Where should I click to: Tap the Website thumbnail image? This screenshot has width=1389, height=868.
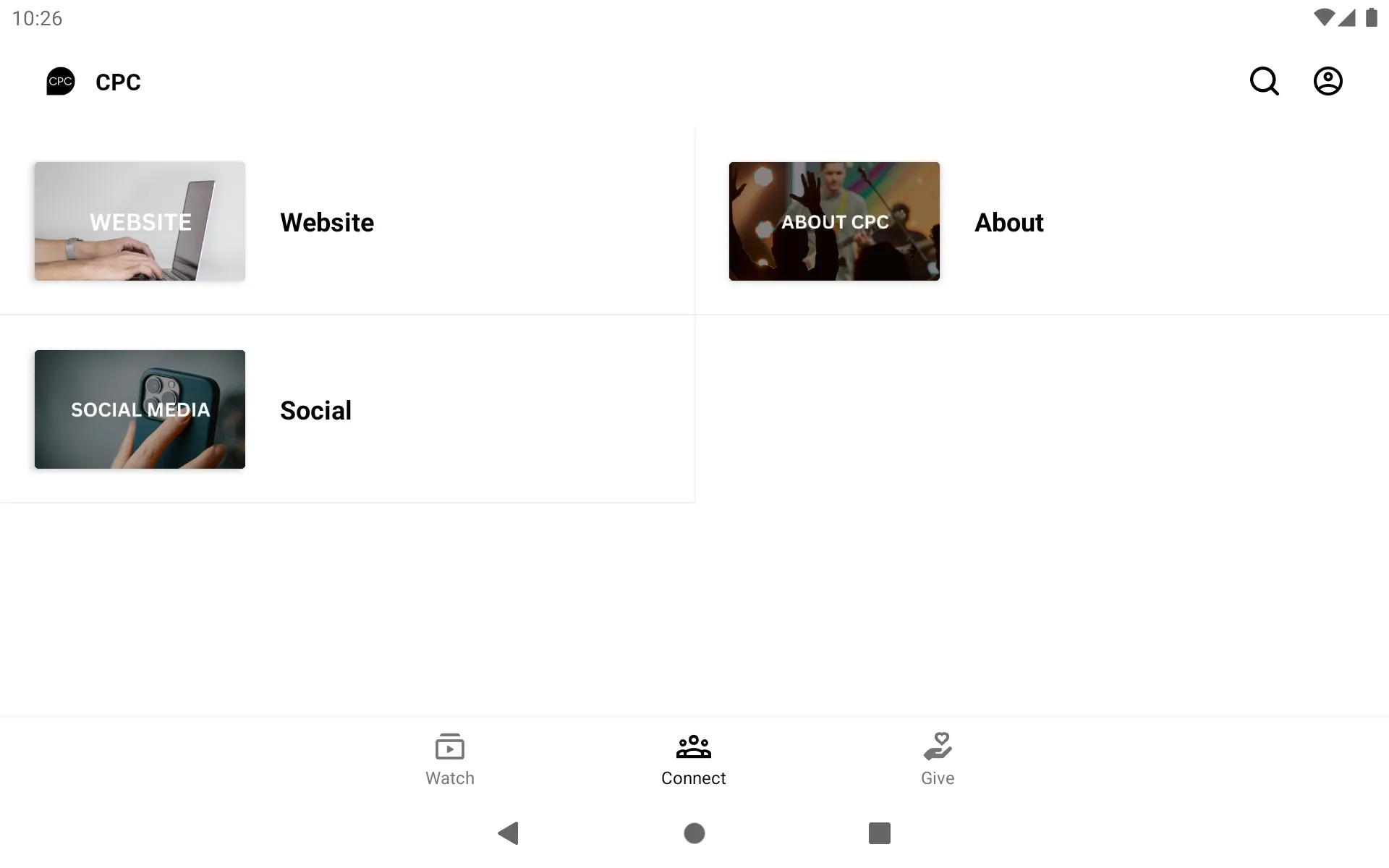pos(140,221)
